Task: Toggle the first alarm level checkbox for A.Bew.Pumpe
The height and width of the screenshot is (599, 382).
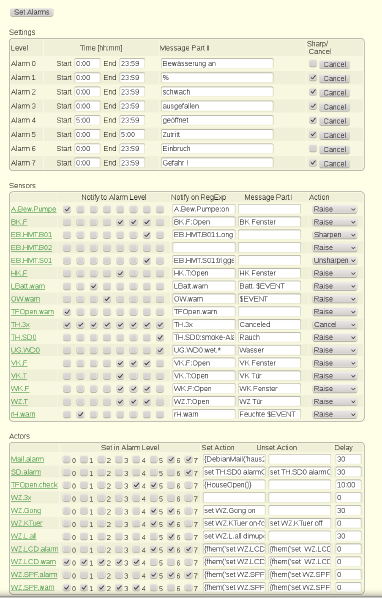Action: pyautogui.click(x=67, y=209)
